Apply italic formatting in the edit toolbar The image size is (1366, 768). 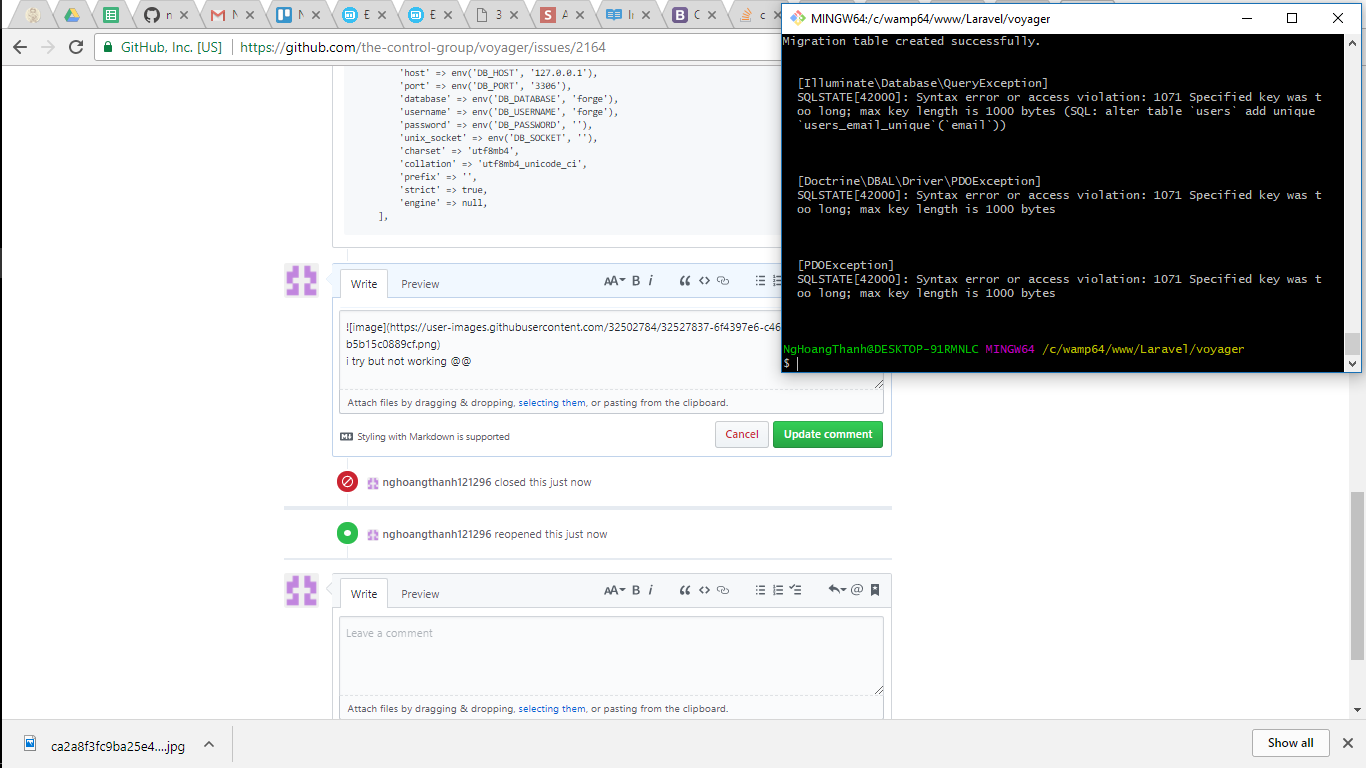click(x=651, y=280)
